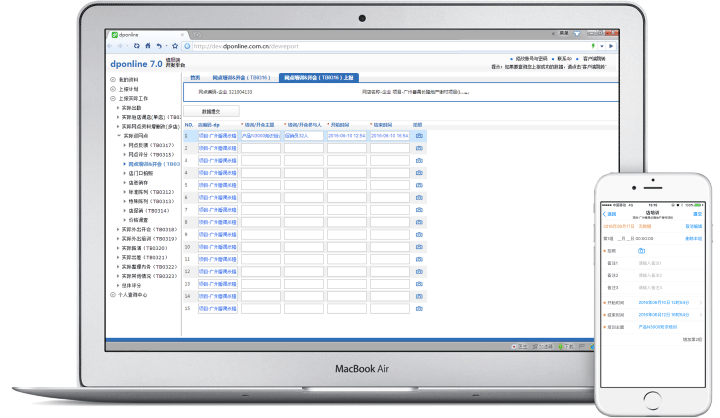Tap the add second group link on phone

tap(692, 339)
